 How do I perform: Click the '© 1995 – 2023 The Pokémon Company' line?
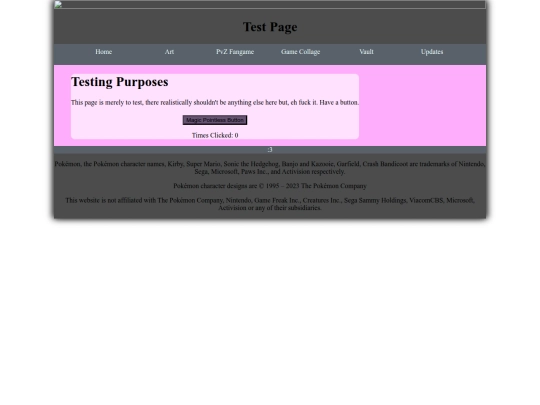[x=270, y=186]
